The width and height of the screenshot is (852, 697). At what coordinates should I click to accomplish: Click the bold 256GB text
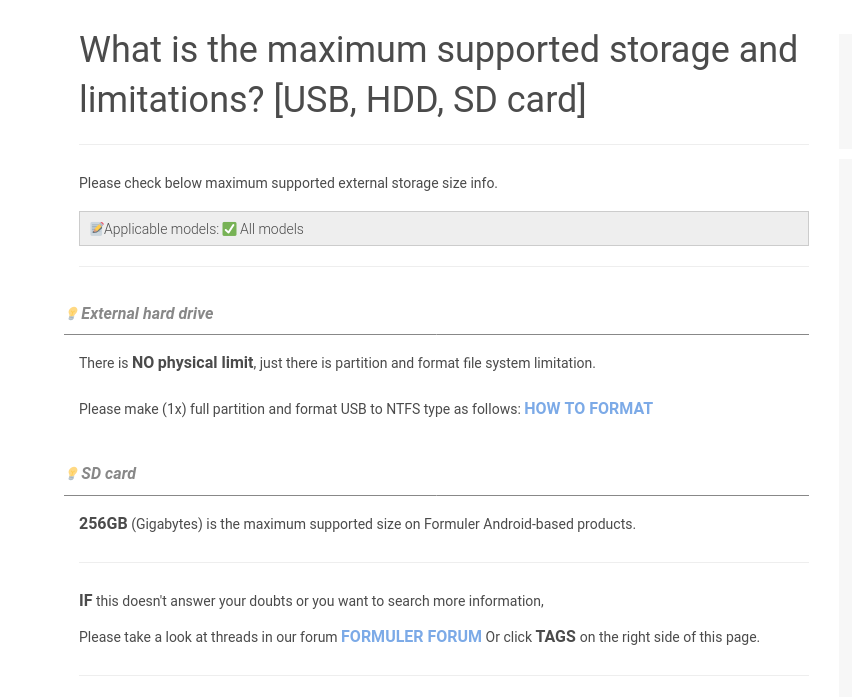[x=103, y=523]
